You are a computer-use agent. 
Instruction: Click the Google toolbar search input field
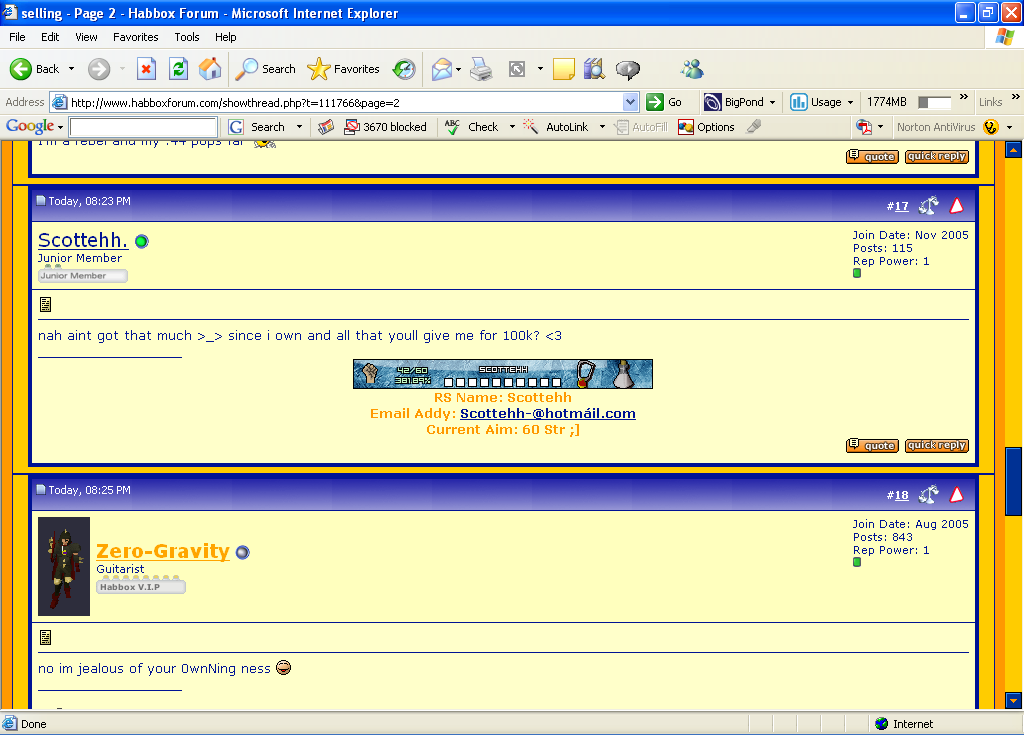tap(143, 127)
